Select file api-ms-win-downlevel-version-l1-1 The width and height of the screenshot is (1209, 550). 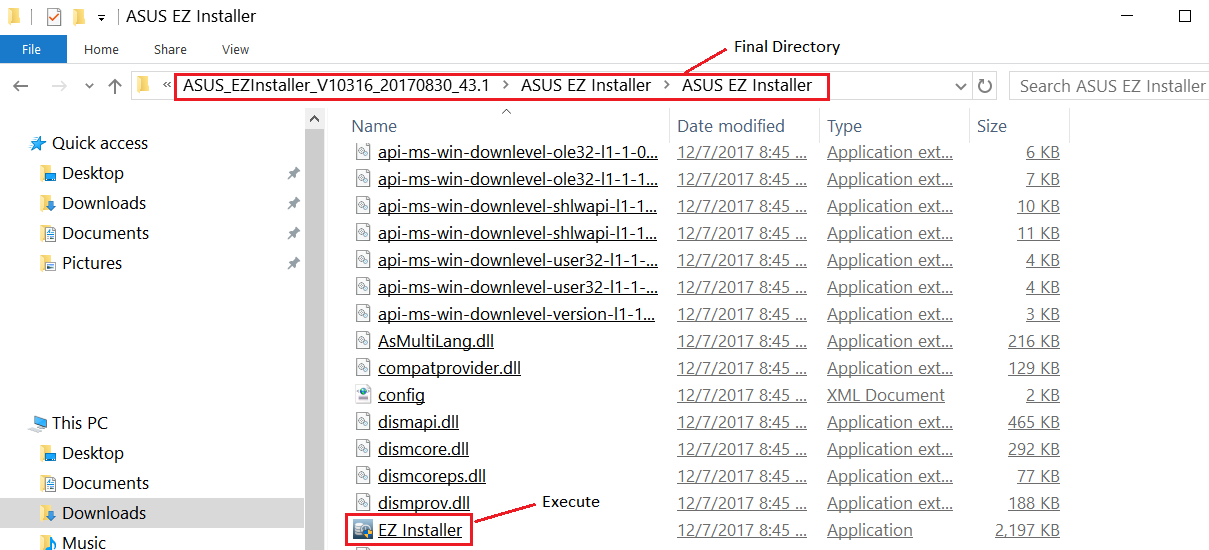coord(518,314)
